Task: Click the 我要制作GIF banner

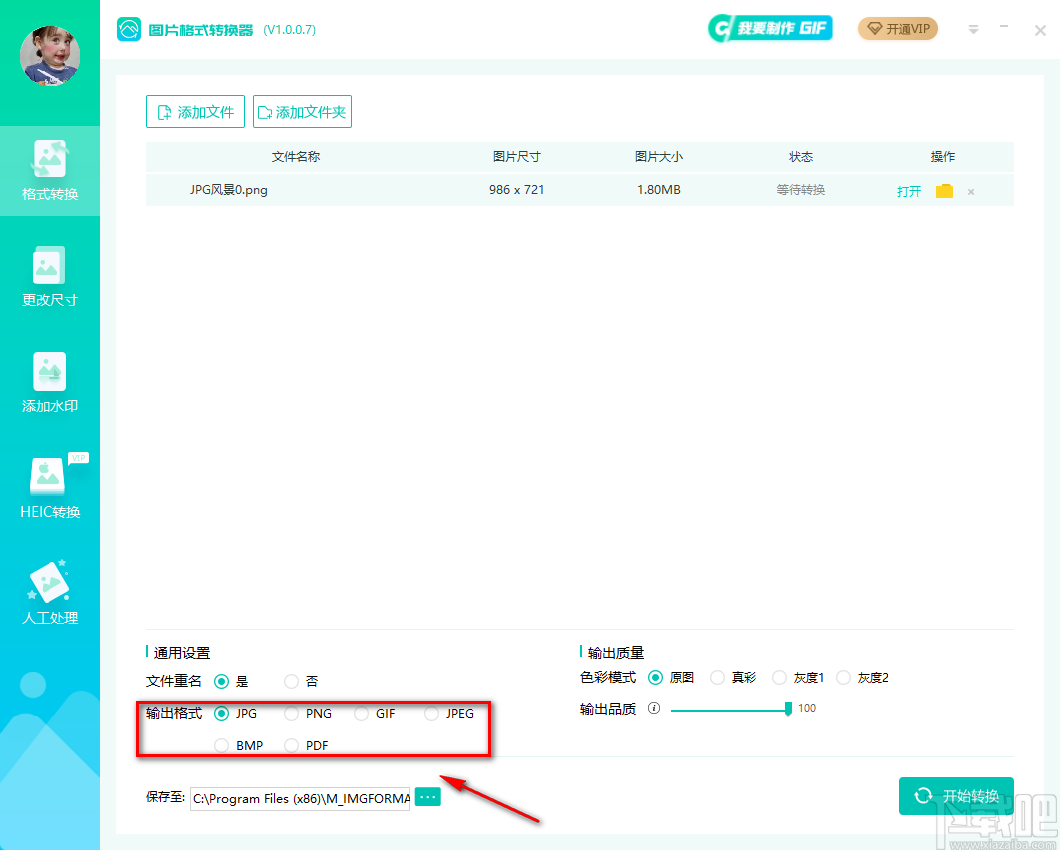Action: tap(770, 29)
